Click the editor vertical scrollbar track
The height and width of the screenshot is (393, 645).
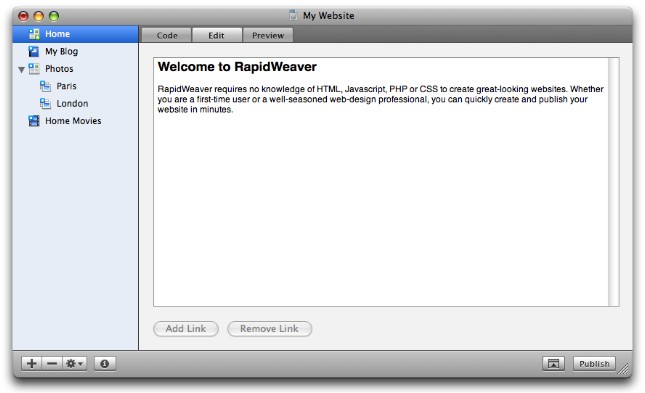(614, 182)
